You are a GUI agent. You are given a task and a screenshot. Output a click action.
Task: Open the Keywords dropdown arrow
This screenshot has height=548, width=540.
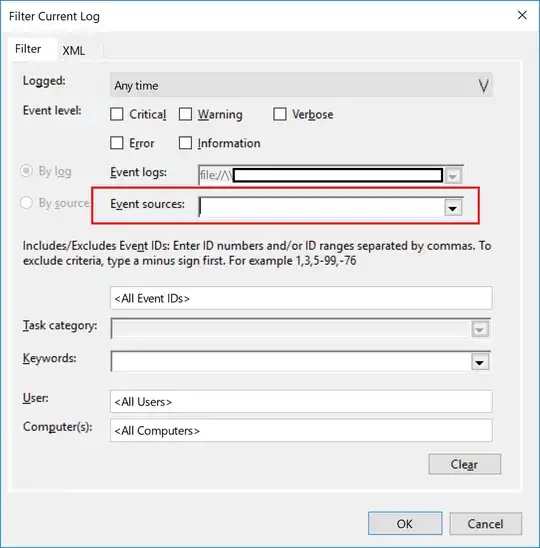(x=480, y=362)
